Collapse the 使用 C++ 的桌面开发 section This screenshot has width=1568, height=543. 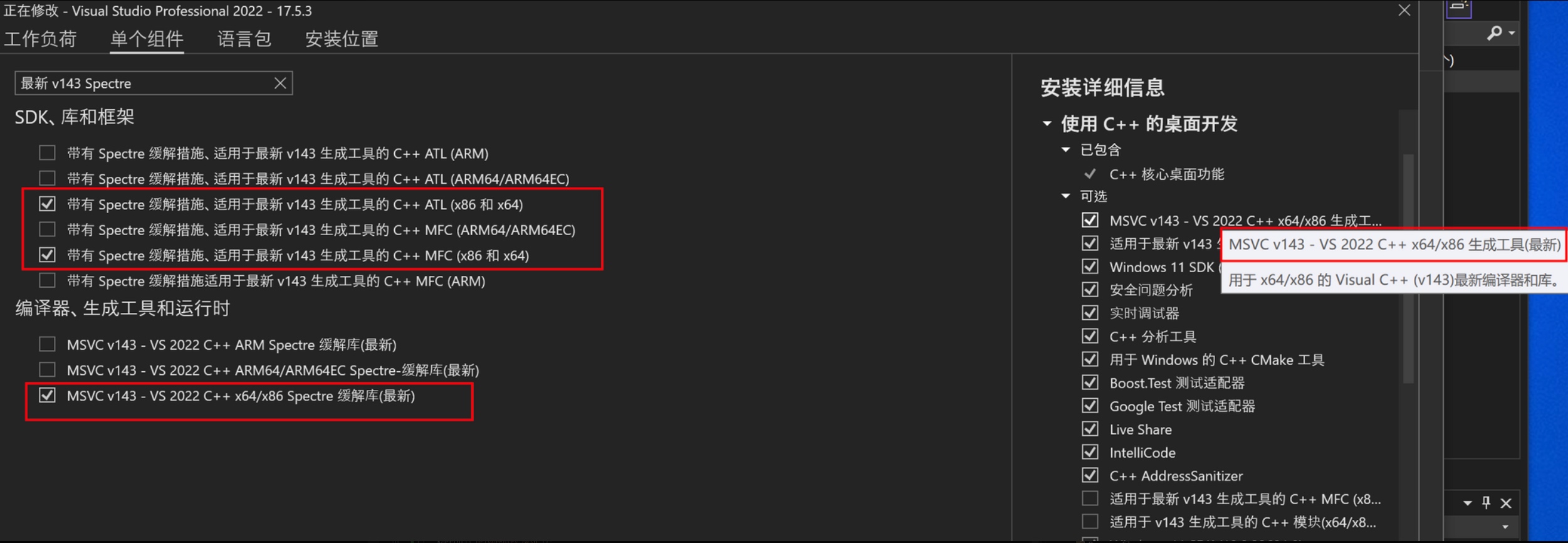click(1047, 124)
